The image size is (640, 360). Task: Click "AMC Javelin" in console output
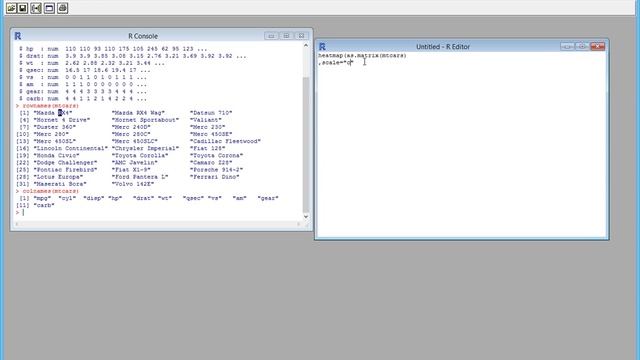pos(135,162)
